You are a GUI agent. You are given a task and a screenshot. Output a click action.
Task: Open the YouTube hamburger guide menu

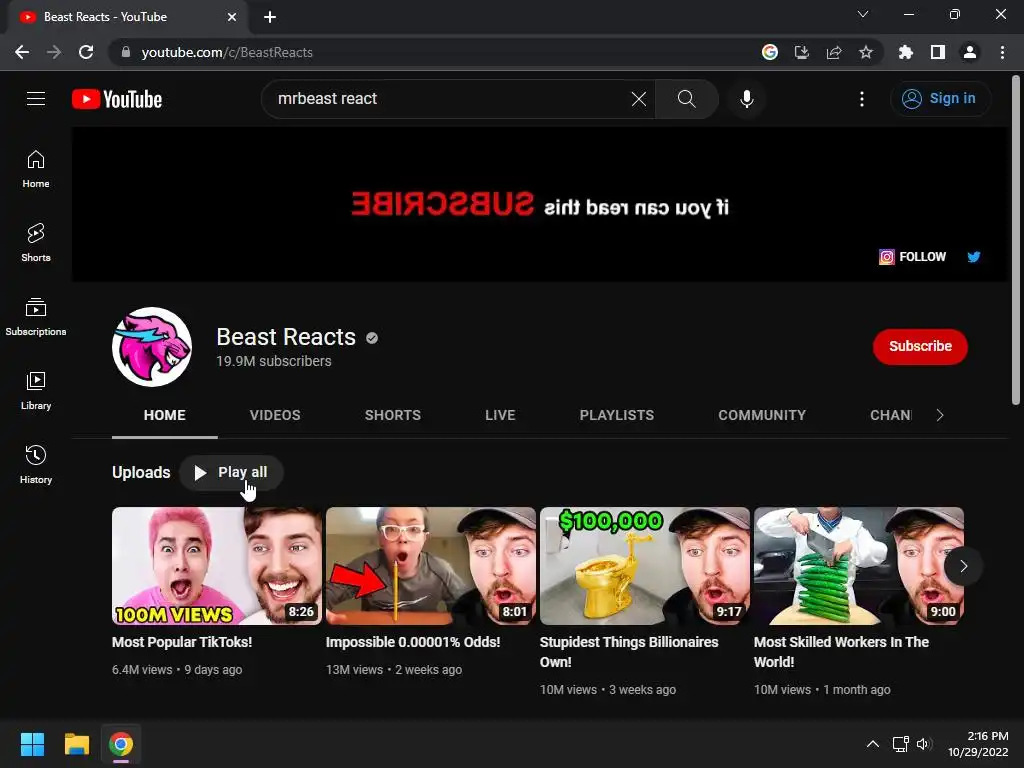click(x=36, y=99)
